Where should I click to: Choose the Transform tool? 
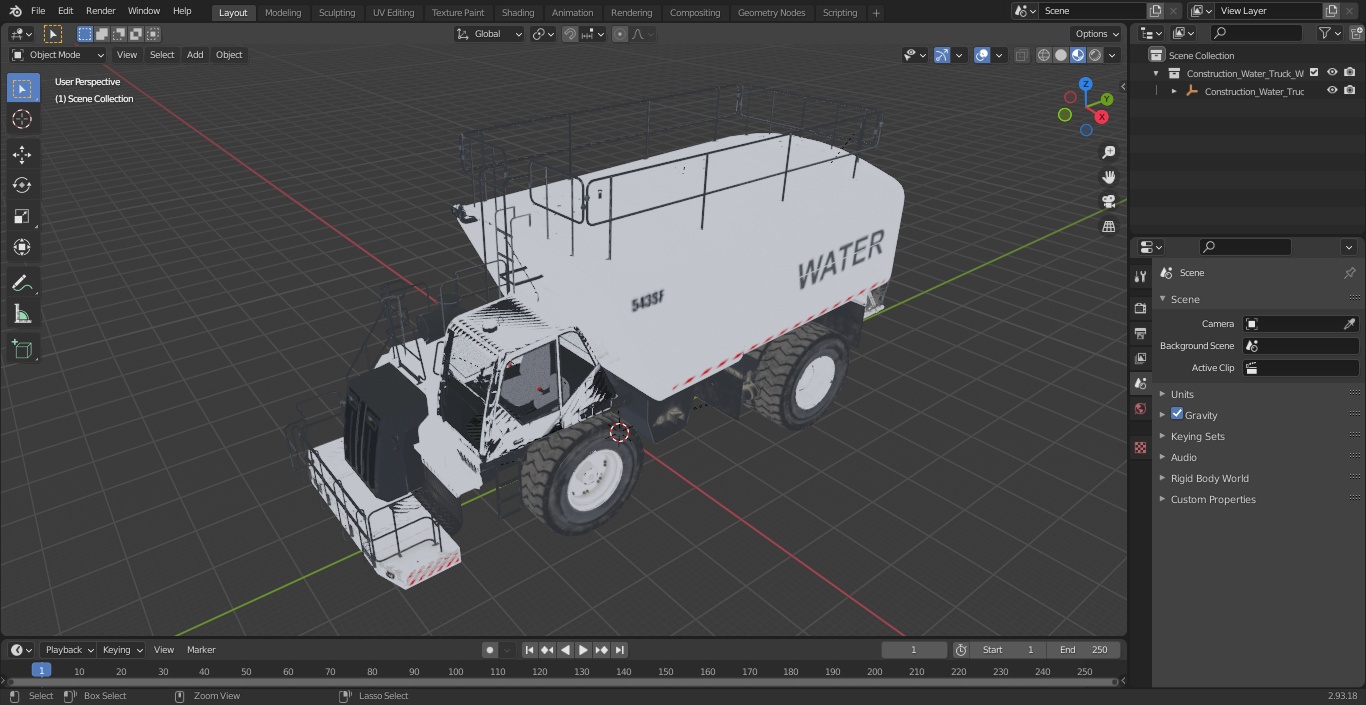(22, 247)
